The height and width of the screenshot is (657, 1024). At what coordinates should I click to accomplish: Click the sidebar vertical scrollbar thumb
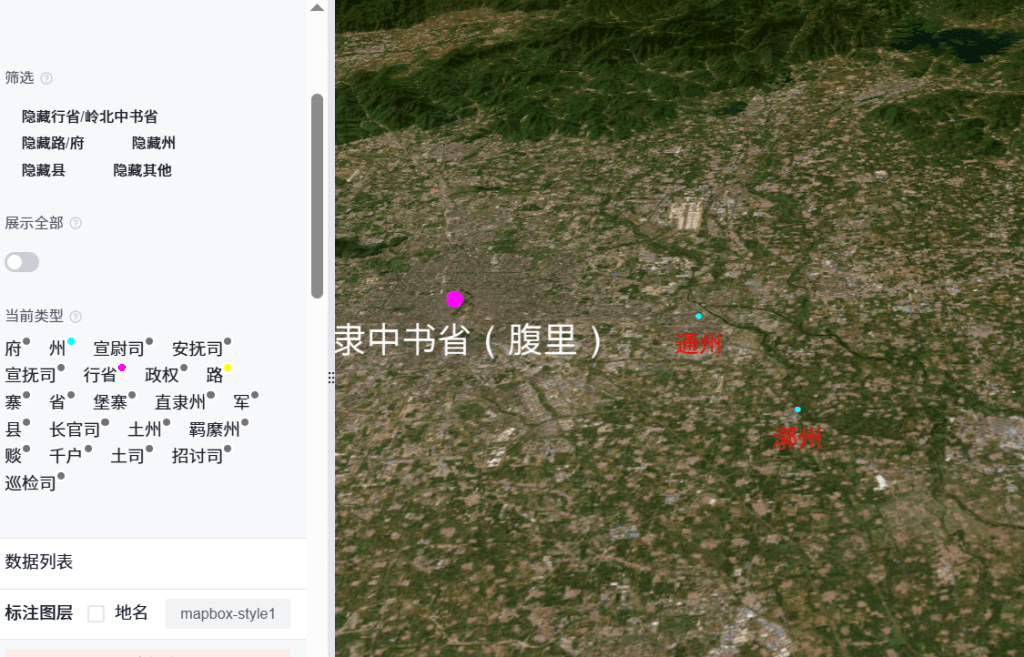[317, 195]
